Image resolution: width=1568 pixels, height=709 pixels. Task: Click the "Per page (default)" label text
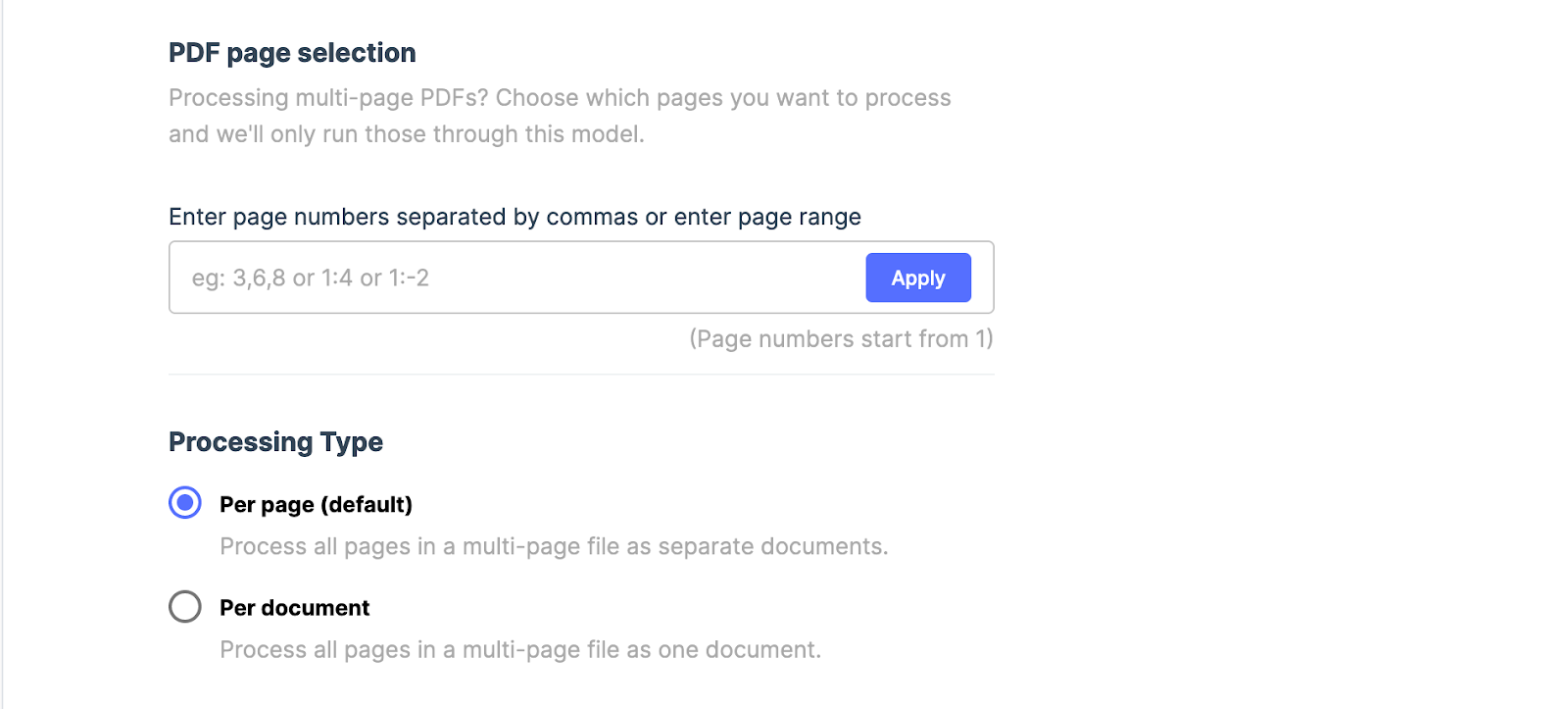point(316,505)
